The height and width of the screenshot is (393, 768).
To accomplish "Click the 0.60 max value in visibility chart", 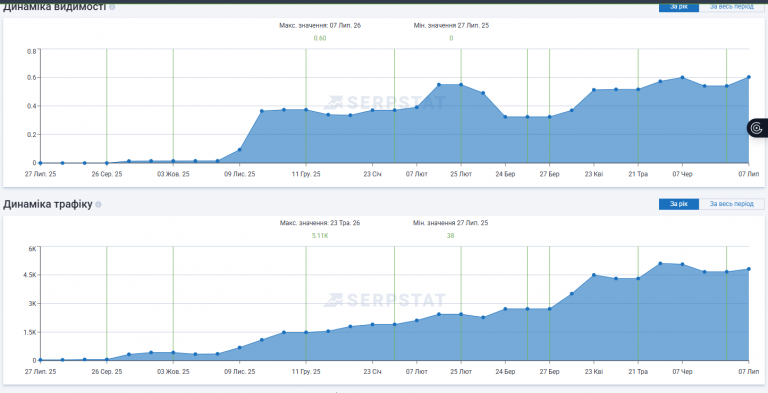I will coord(320,38).
